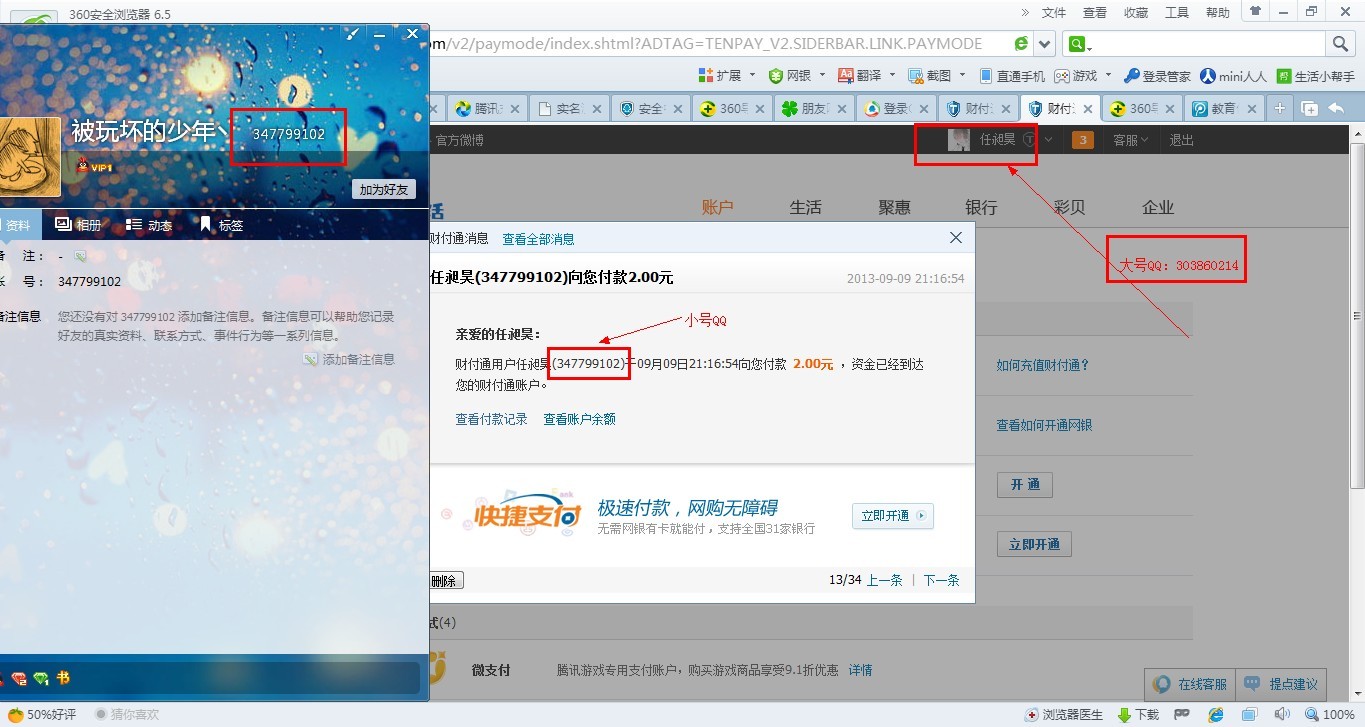Screen dimensions: 1365x727
Task: Click the 删除 message button
Action: (x=444, y=580)
